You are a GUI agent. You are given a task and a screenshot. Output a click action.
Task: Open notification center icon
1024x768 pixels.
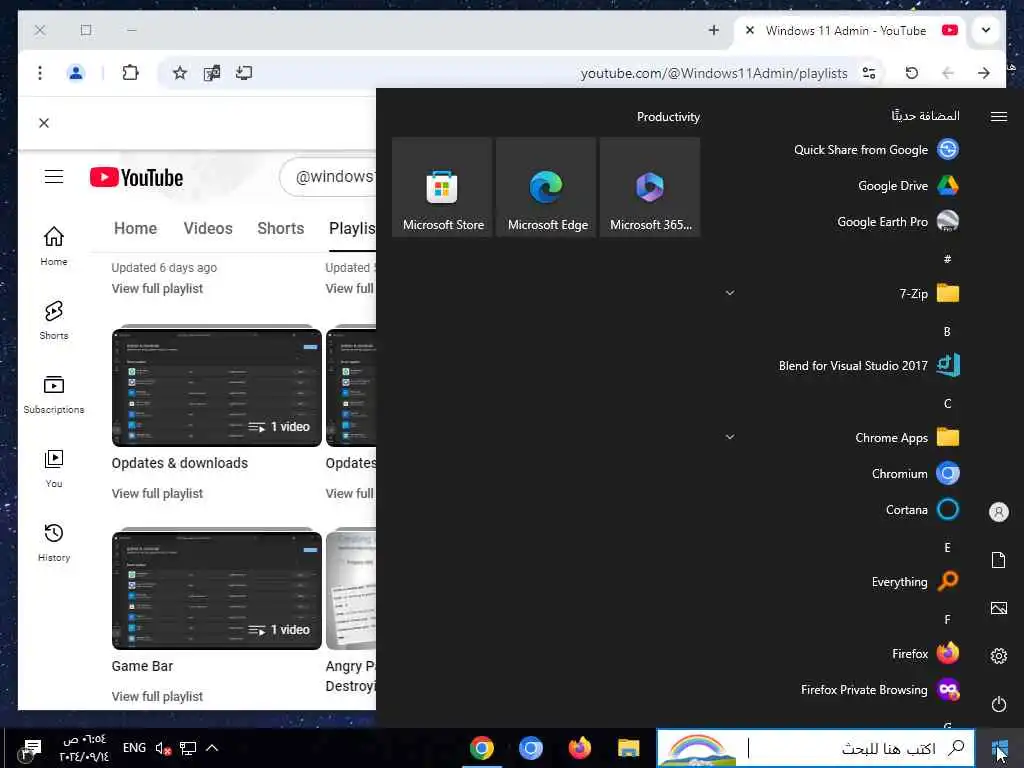coord(31,748)
